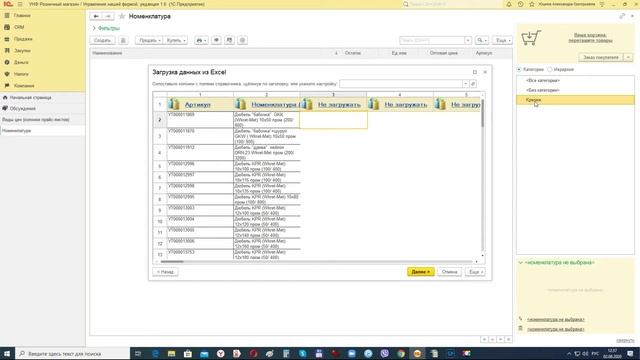Open the Обсуждения panel

click(x=22, y=109)
